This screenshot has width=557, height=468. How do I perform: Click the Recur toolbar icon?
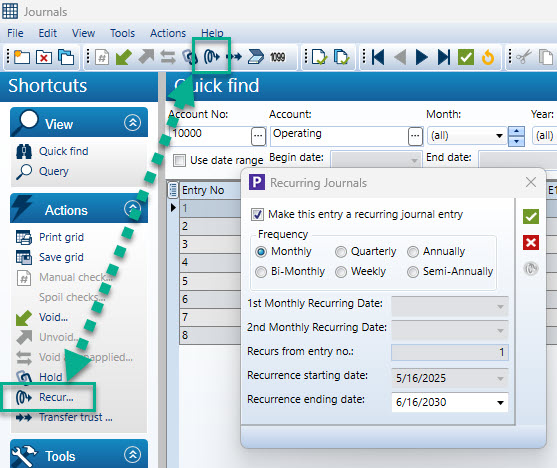click(x=212, y=57)
